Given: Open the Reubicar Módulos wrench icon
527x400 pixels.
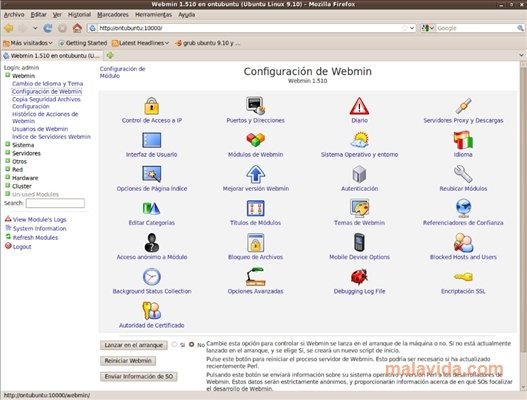Looking at the screenshot, I should point(463,174).
